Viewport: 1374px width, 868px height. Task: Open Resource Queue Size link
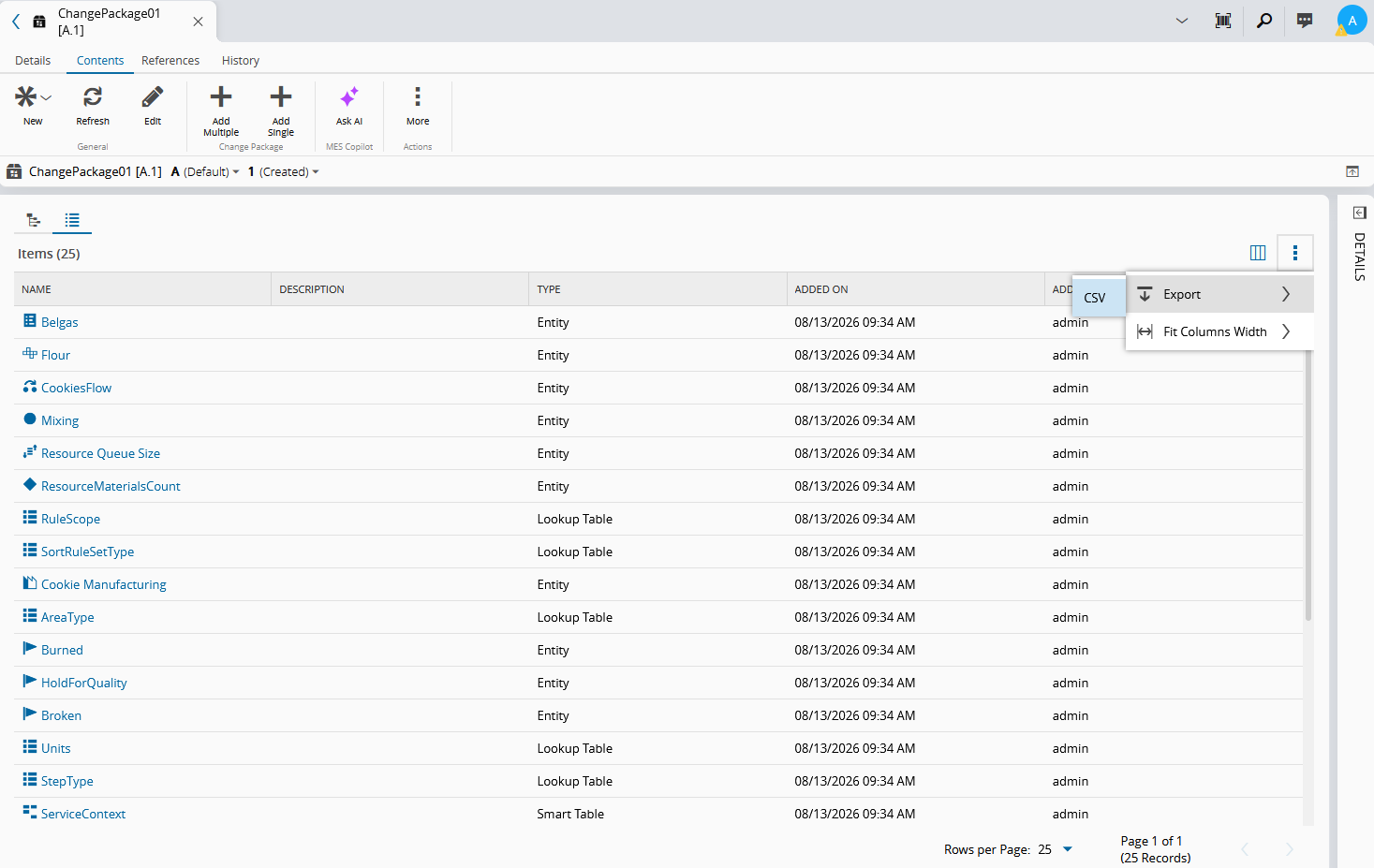pyautogui.click(x=100, y=453)
